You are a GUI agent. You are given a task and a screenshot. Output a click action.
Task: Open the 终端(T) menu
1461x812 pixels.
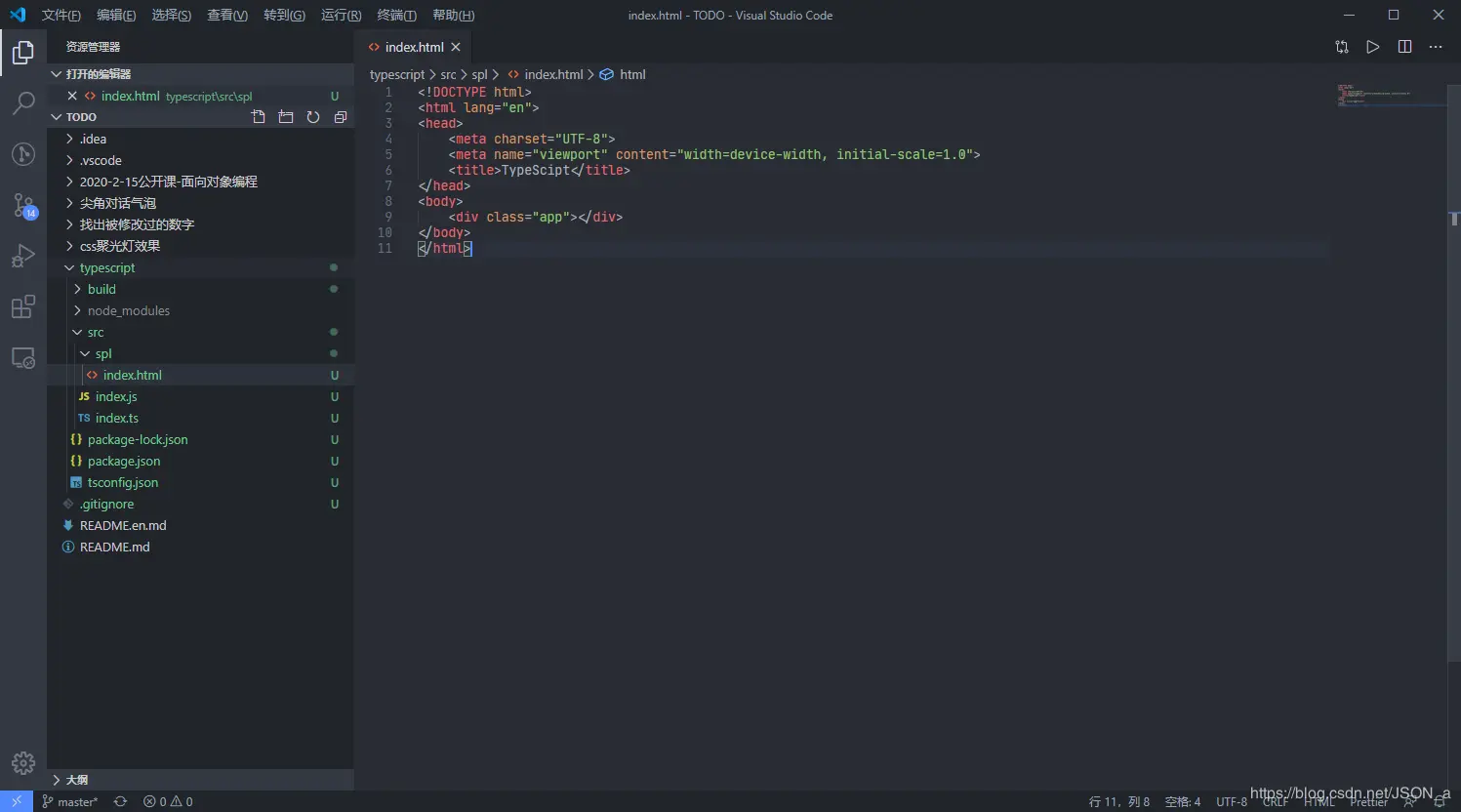[x=396, y=15]
